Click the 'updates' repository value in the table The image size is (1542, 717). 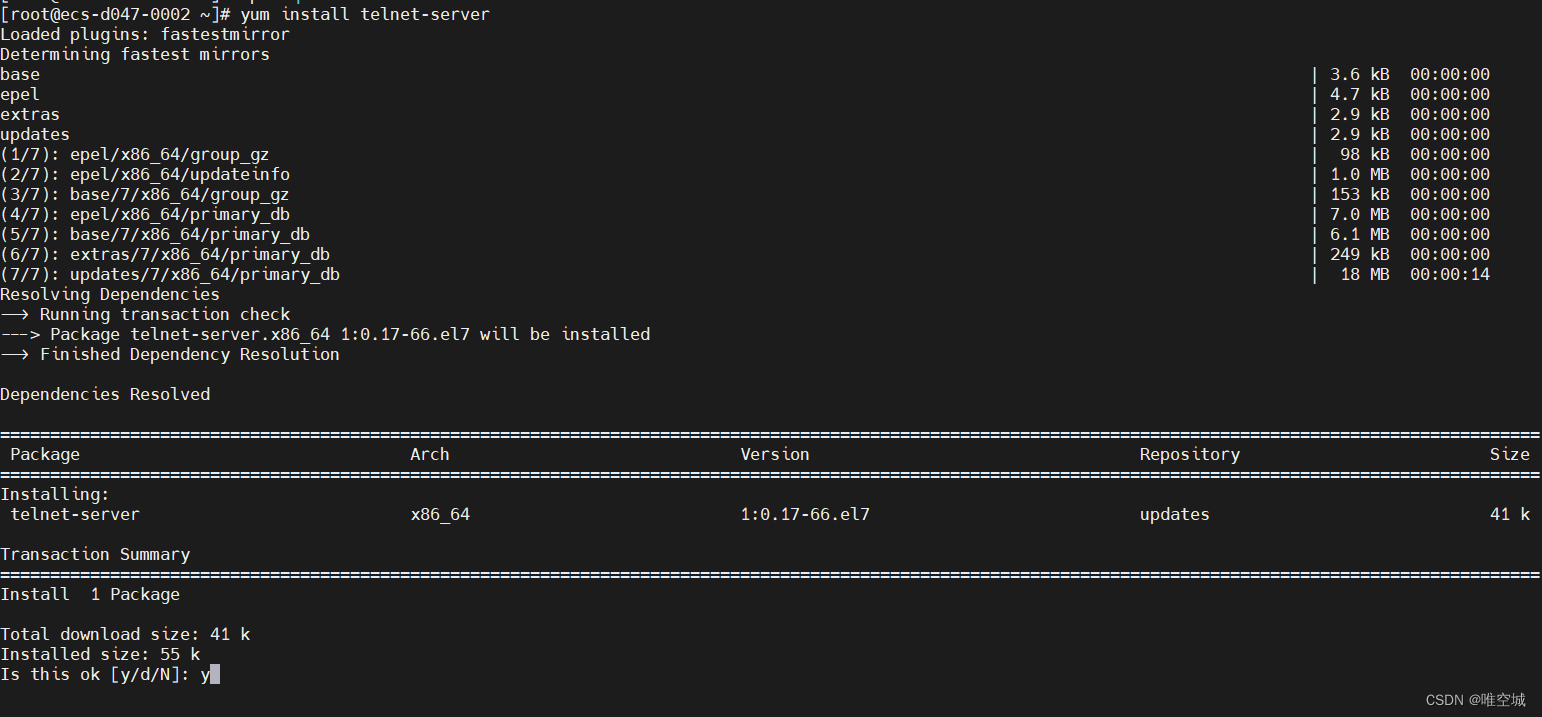[x=1175, y=514]
